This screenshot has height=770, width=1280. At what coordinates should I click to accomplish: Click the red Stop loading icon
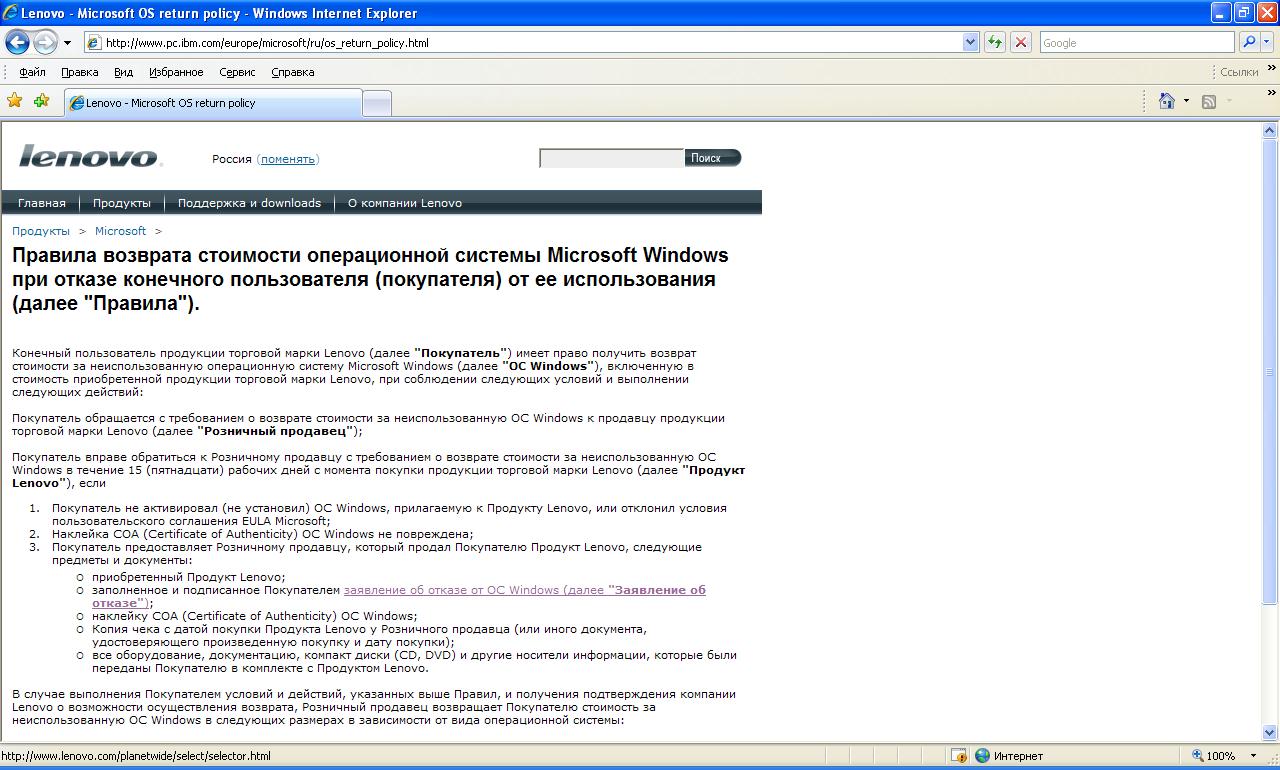[1021, 43]
